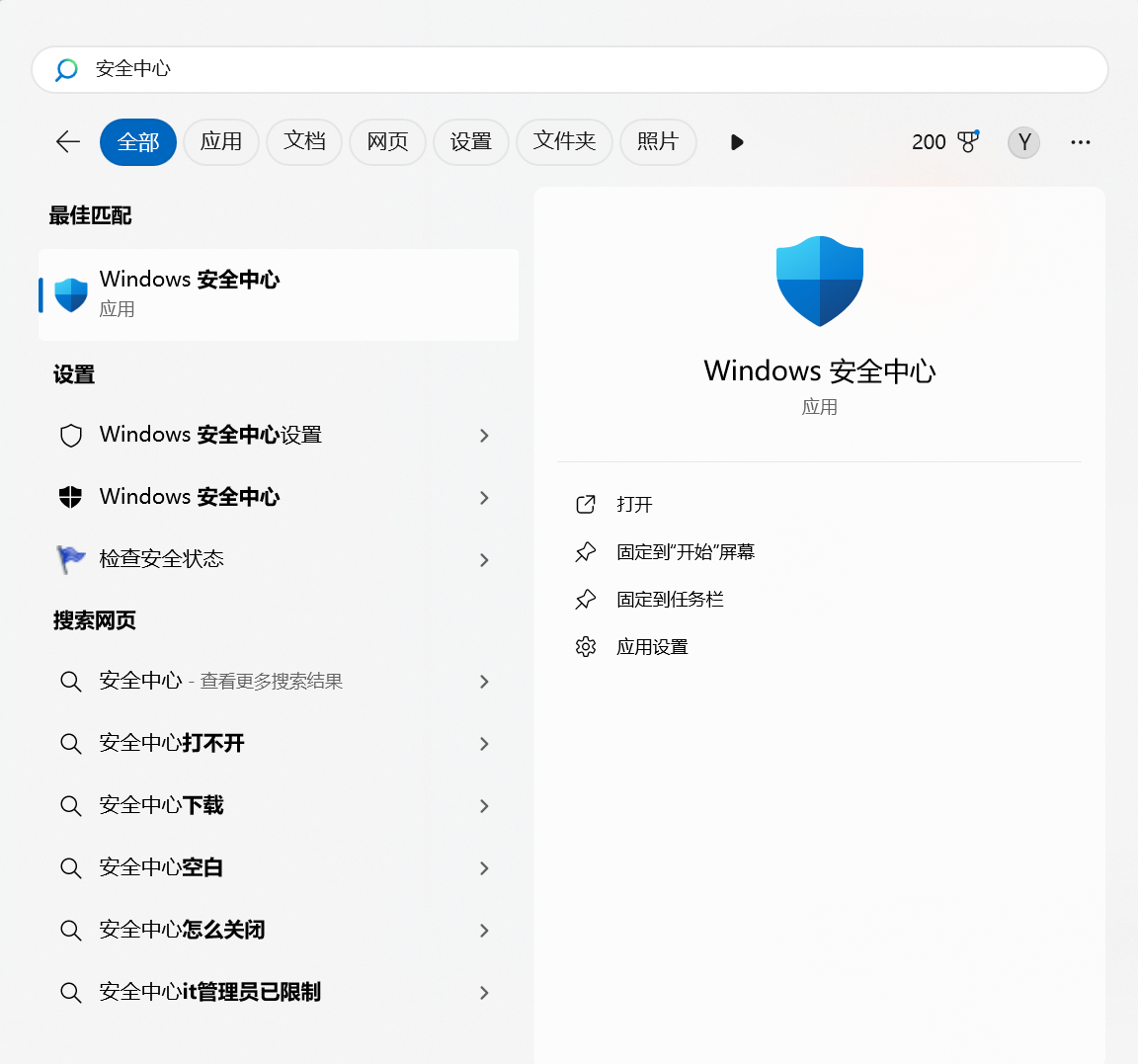Expand chevron for 安全中心怎么关闭
The image size is (1138, 1064).
click(484, 931)
